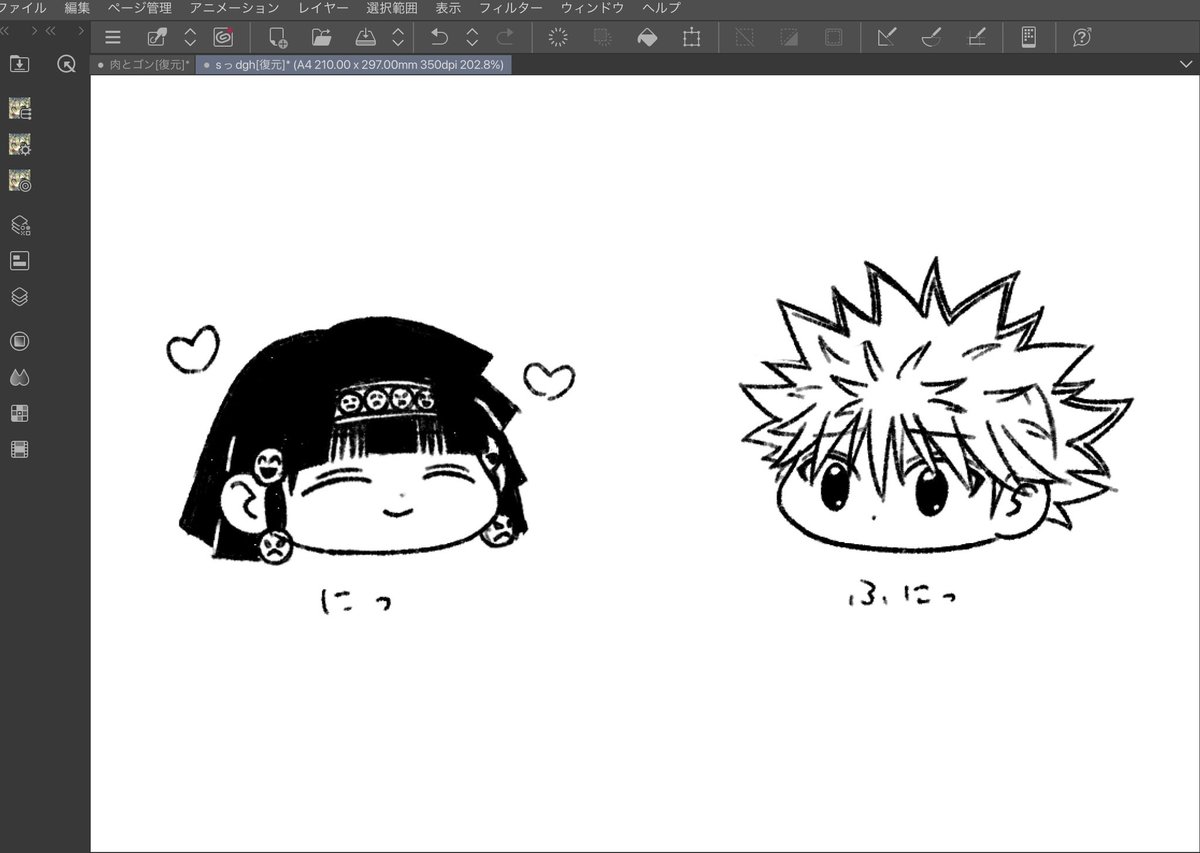Open the sub view panel with list overlay

pos(20,108)
